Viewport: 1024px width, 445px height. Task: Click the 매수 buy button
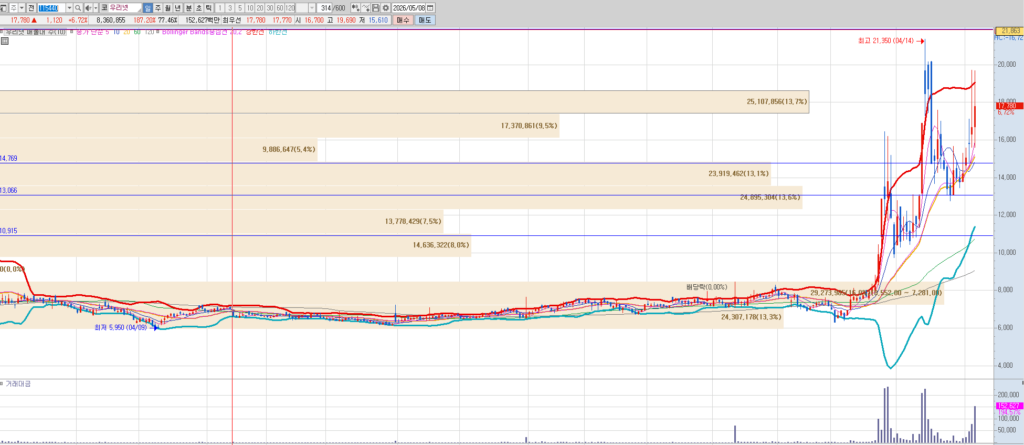click(403, 20)
